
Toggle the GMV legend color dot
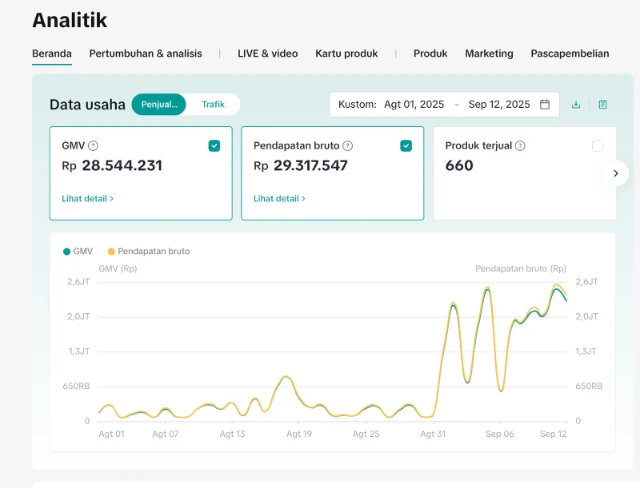click(x=66, y=251)
